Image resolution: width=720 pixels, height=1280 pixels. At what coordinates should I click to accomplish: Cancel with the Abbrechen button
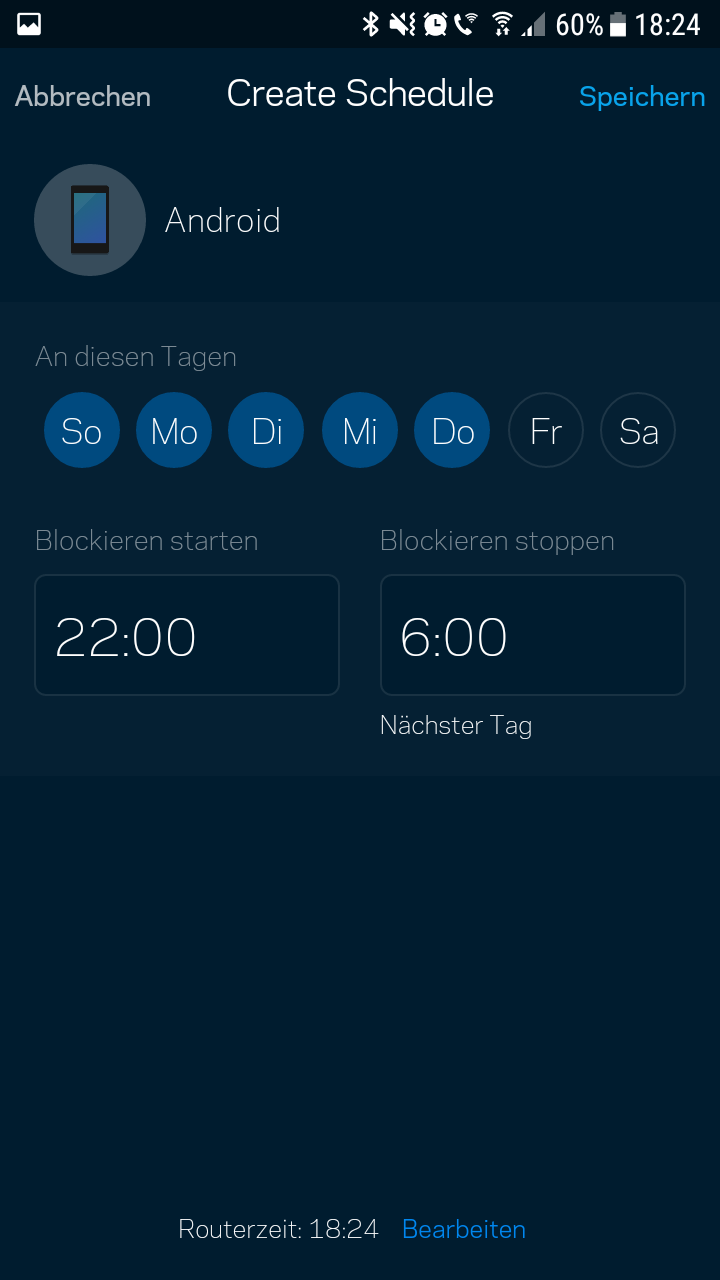83,97
